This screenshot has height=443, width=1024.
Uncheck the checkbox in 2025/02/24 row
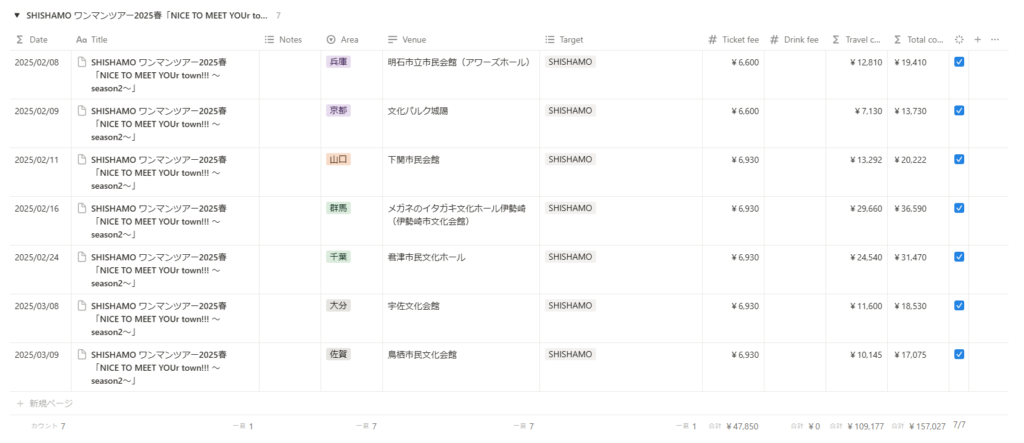point(959,257)
